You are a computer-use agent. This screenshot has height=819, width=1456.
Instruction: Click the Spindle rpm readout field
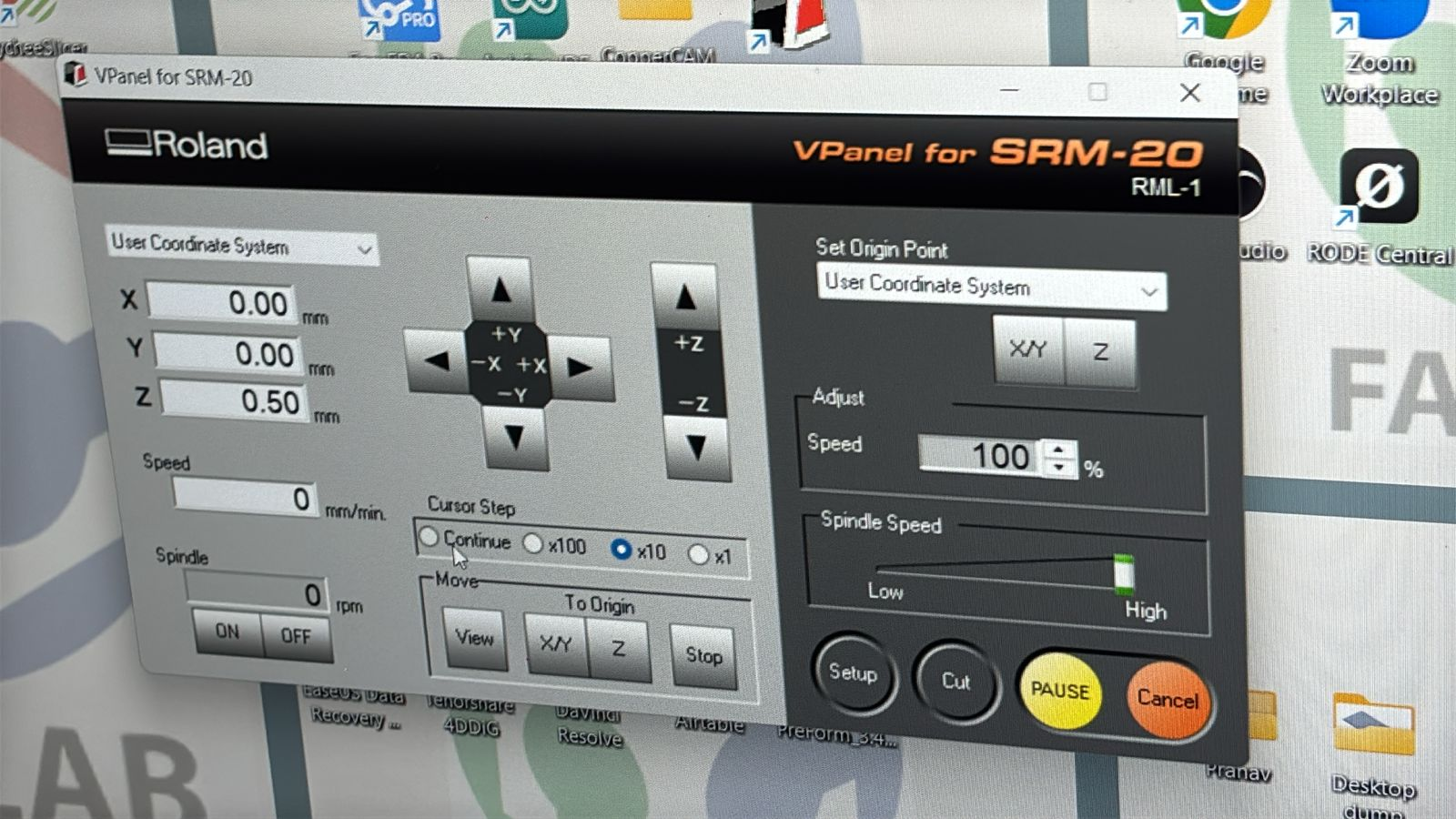pyautogui.click(x=258, y=594)
